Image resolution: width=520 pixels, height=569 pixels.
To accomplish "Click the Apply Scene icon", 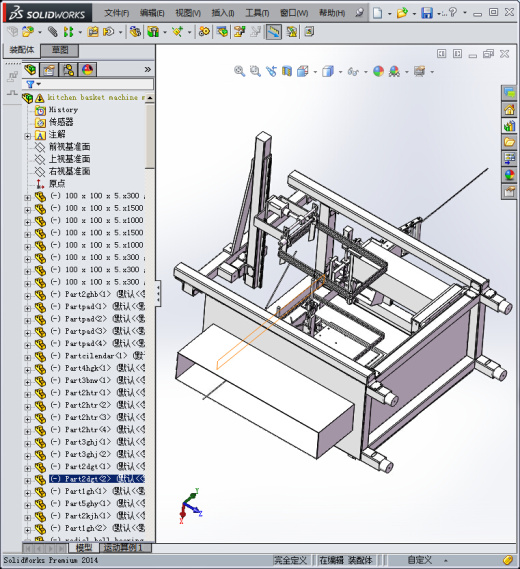I will (x=394, y=71).
